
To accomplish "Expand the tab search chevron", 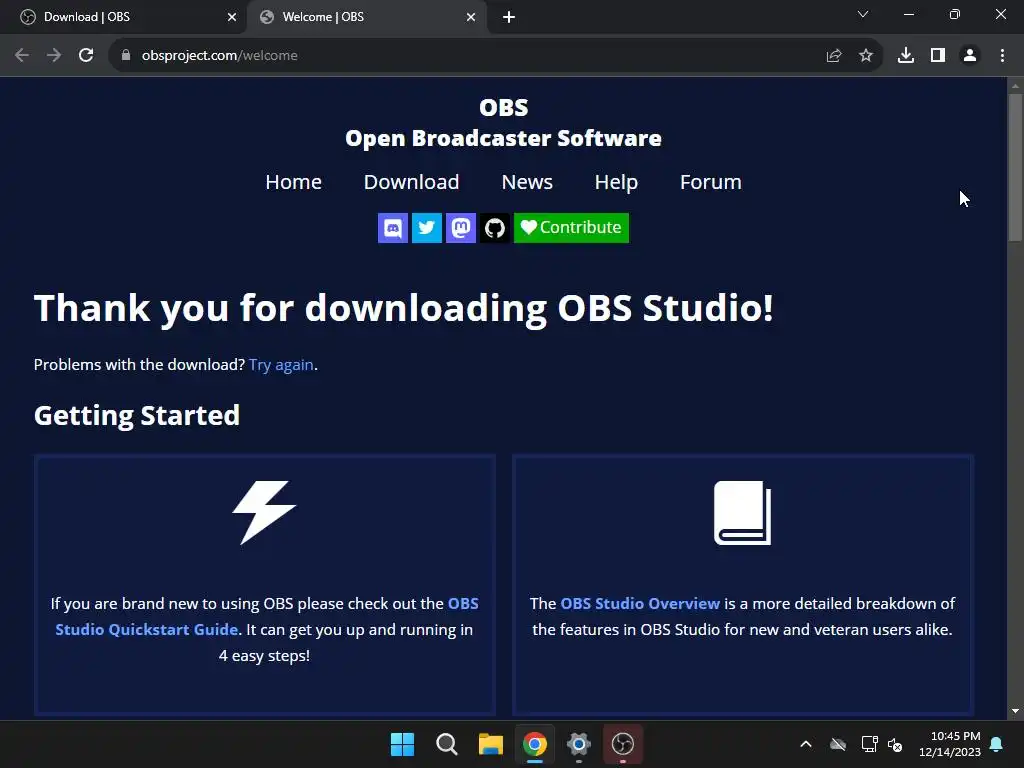I will coord(863,14).
